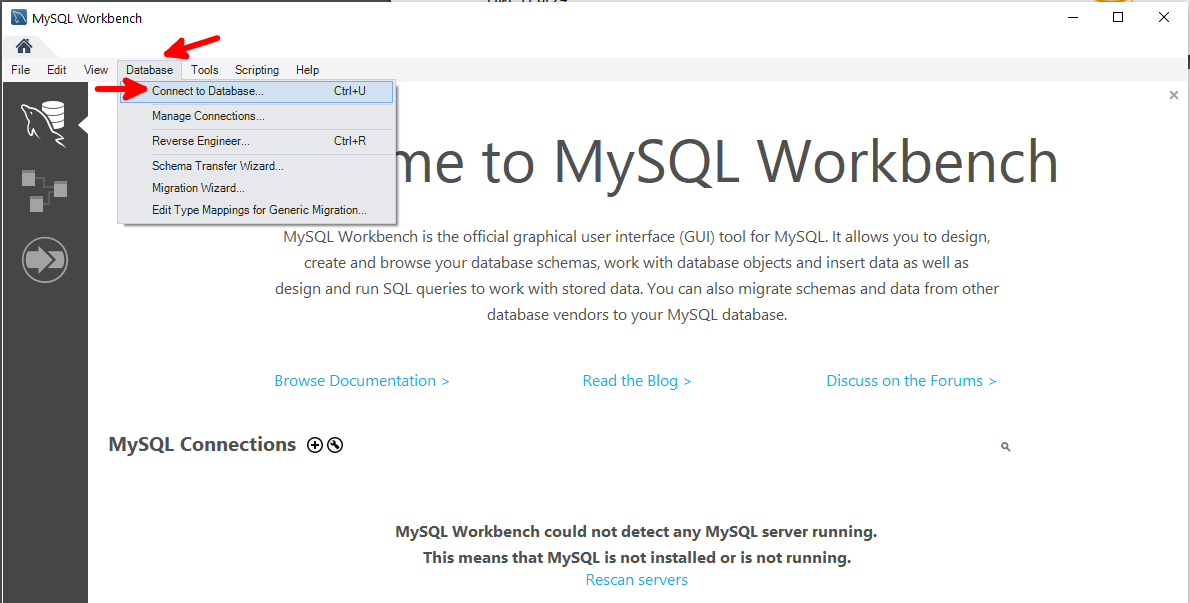The width and height of the screenshot is (1190, 603).
Task: Open the Help menu
Action: [x=307, y=70]
